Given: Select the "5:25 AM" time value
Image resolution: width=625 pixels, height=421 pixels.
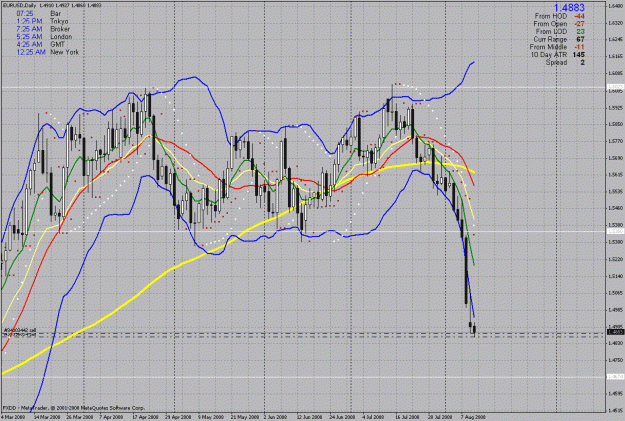Looking at the screenshot, I should point(29,37).
